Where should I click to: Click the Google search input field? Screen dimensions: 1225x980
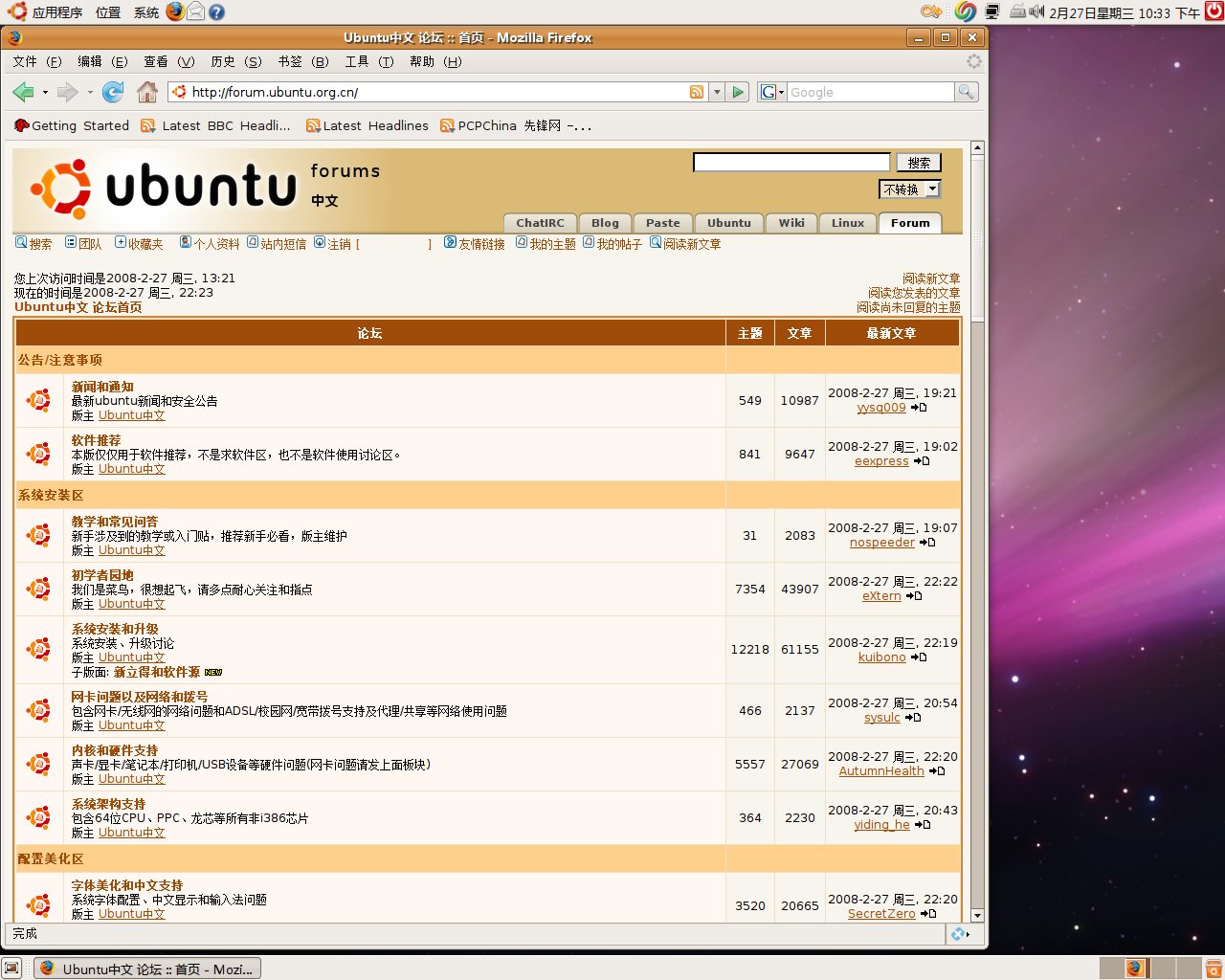(871, 92)
